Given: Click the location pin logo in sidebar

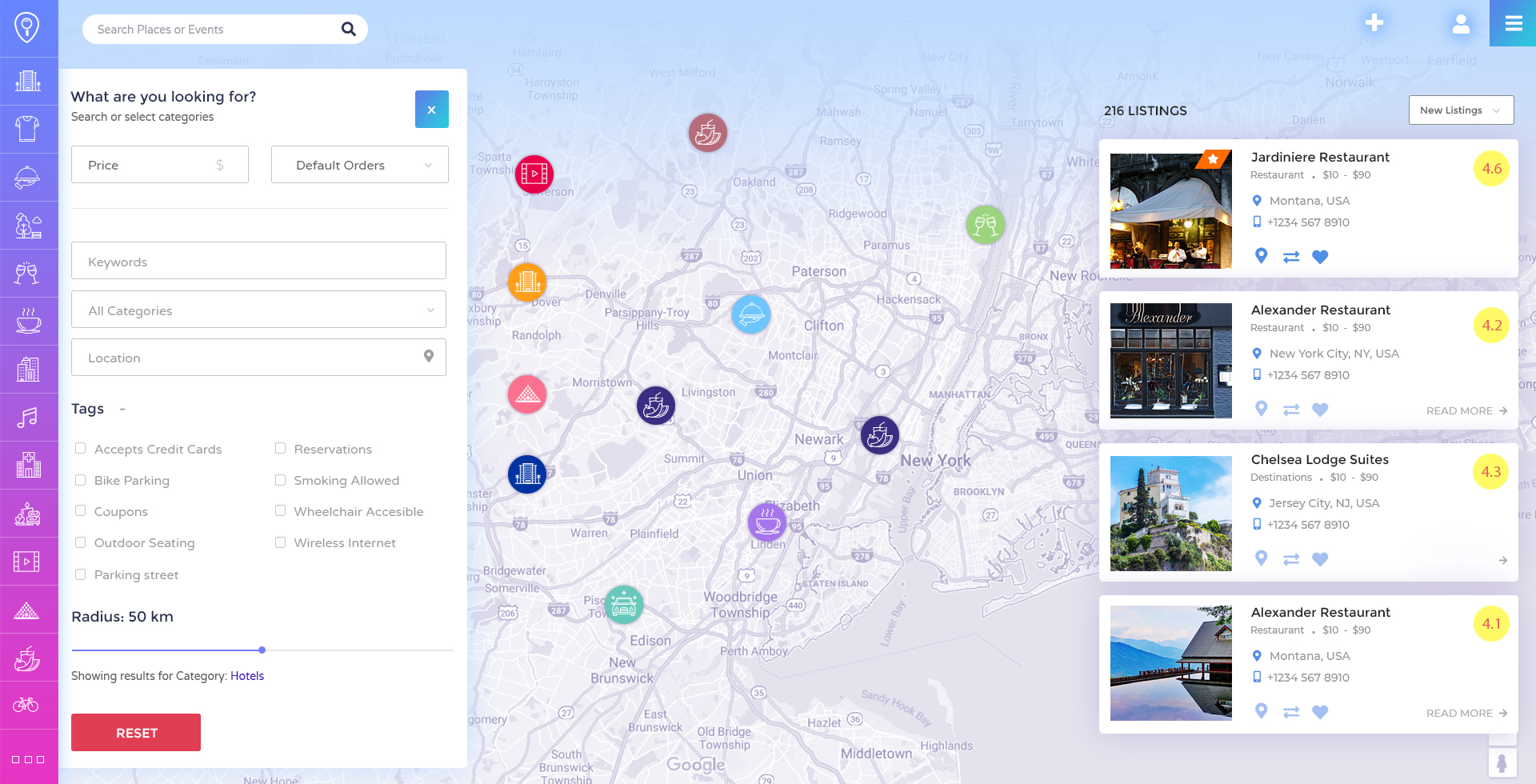Looking at the screenshot, I should click(x=27, y=27).
